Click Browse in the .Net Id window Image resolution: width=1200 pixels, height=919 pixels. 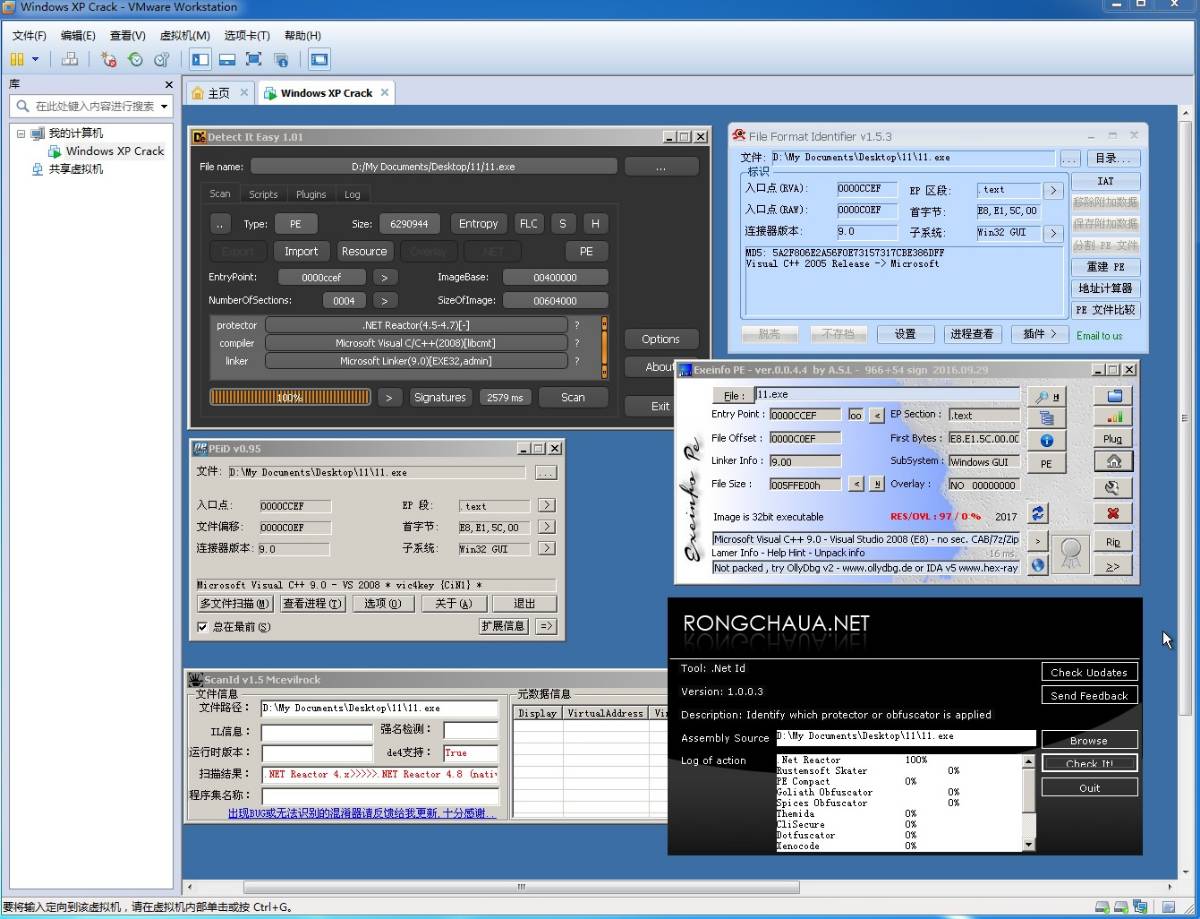click(x=1089, y=740)
